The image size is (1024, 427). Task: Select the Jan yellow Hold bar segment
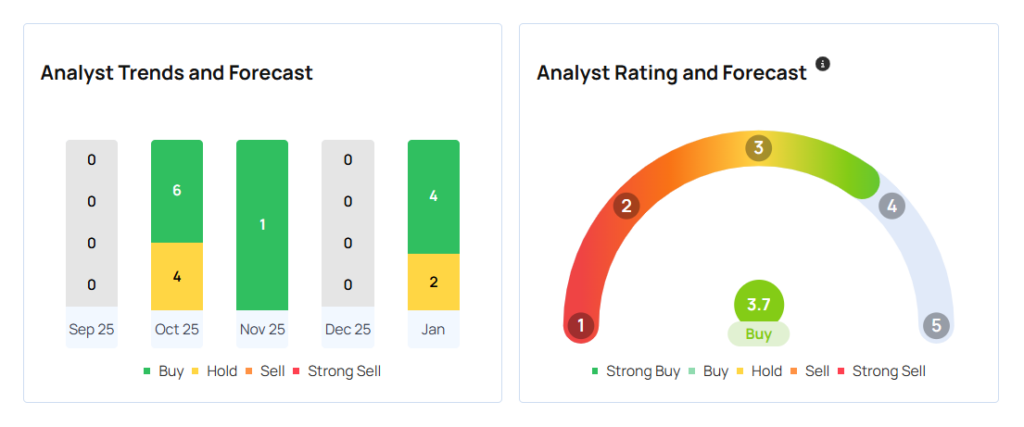click(433, 282)
